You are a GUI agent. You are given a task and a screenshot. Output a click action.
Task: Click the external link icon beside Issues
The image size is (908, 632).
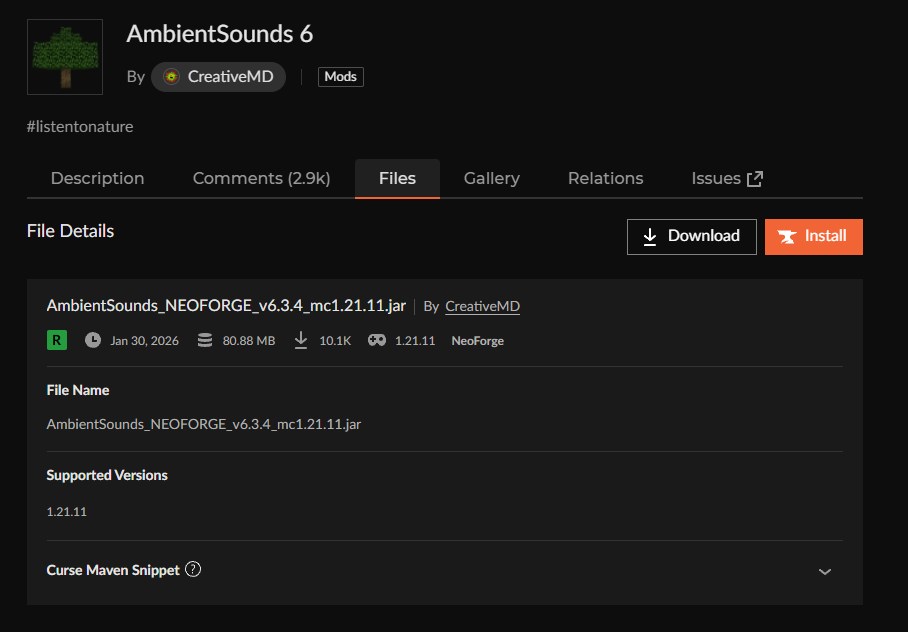(x=755, y=179)
